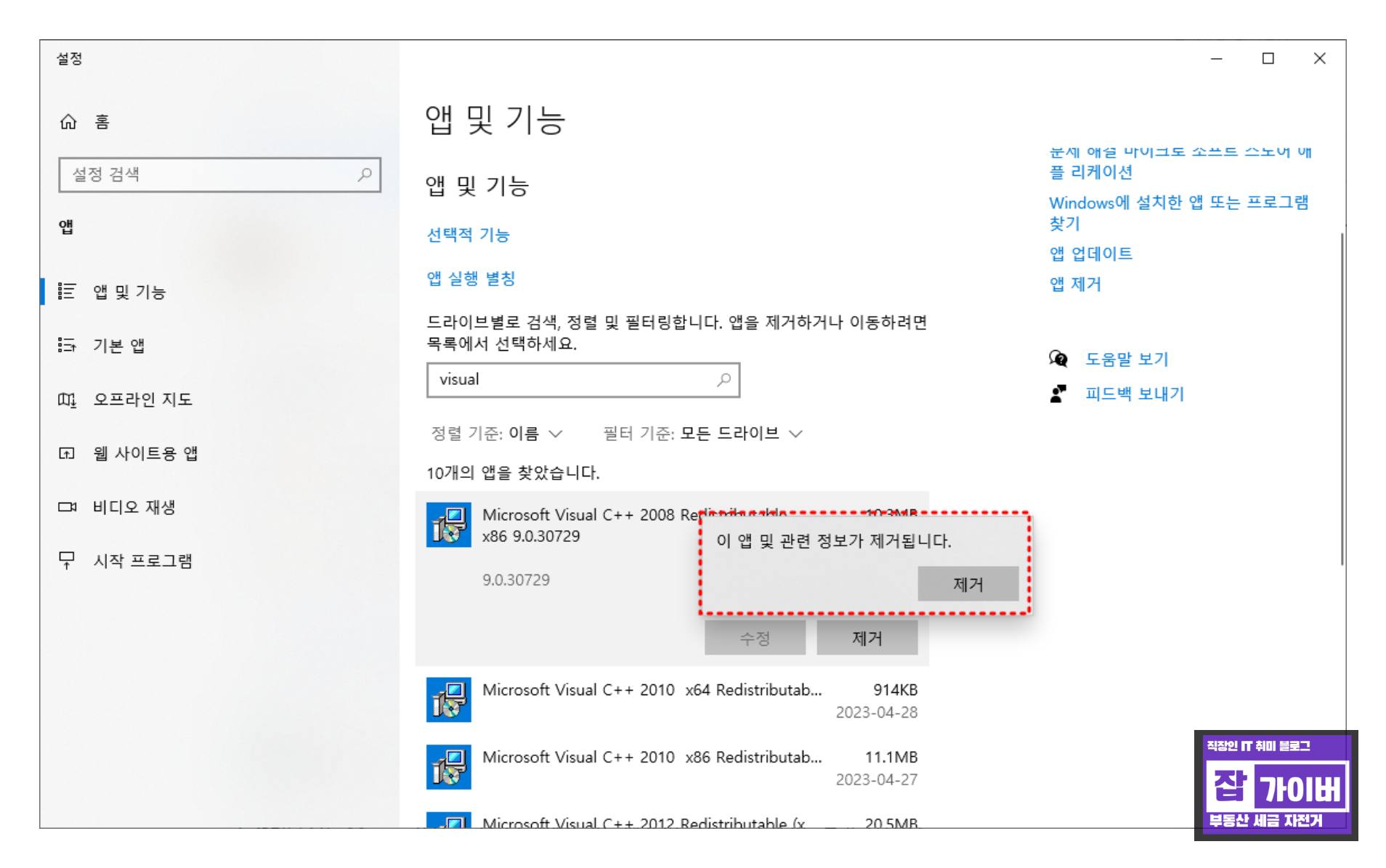The width and height of the screenshot is (1386, 868).
Task: Click the magnifier in the app list search
Action: point(724,379)
